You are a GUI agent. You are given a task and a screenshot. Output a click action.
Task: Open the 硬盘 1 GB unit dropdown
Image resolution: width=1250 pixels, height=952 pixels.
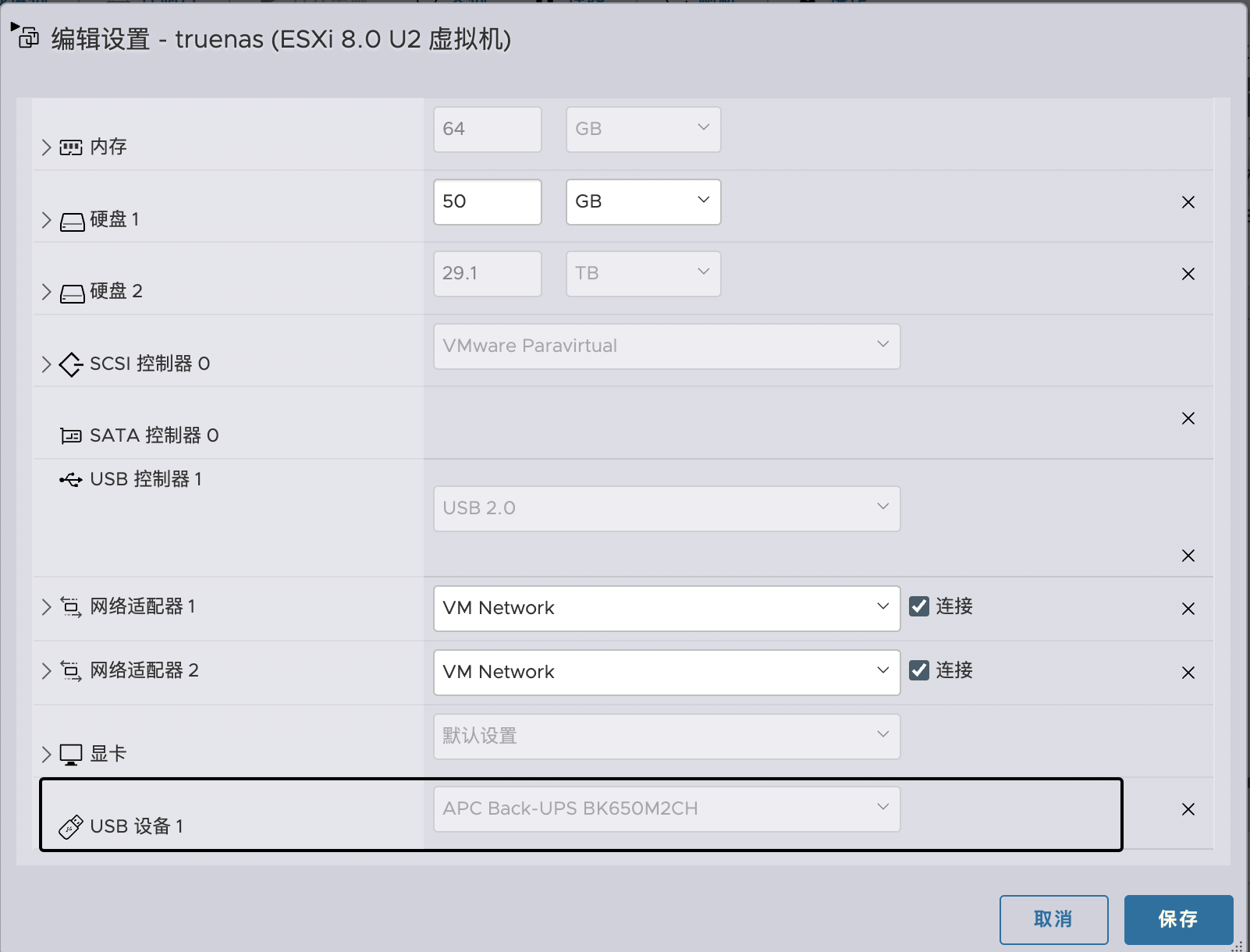(643, 202)
